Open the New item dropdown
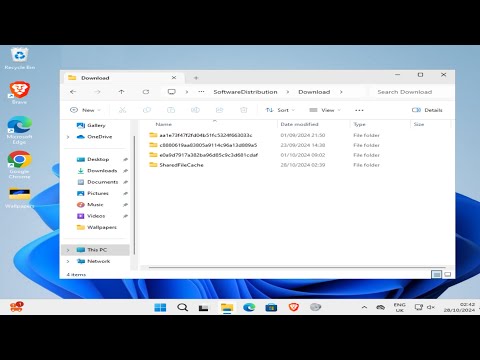480x360 pixels. (85, 110)
